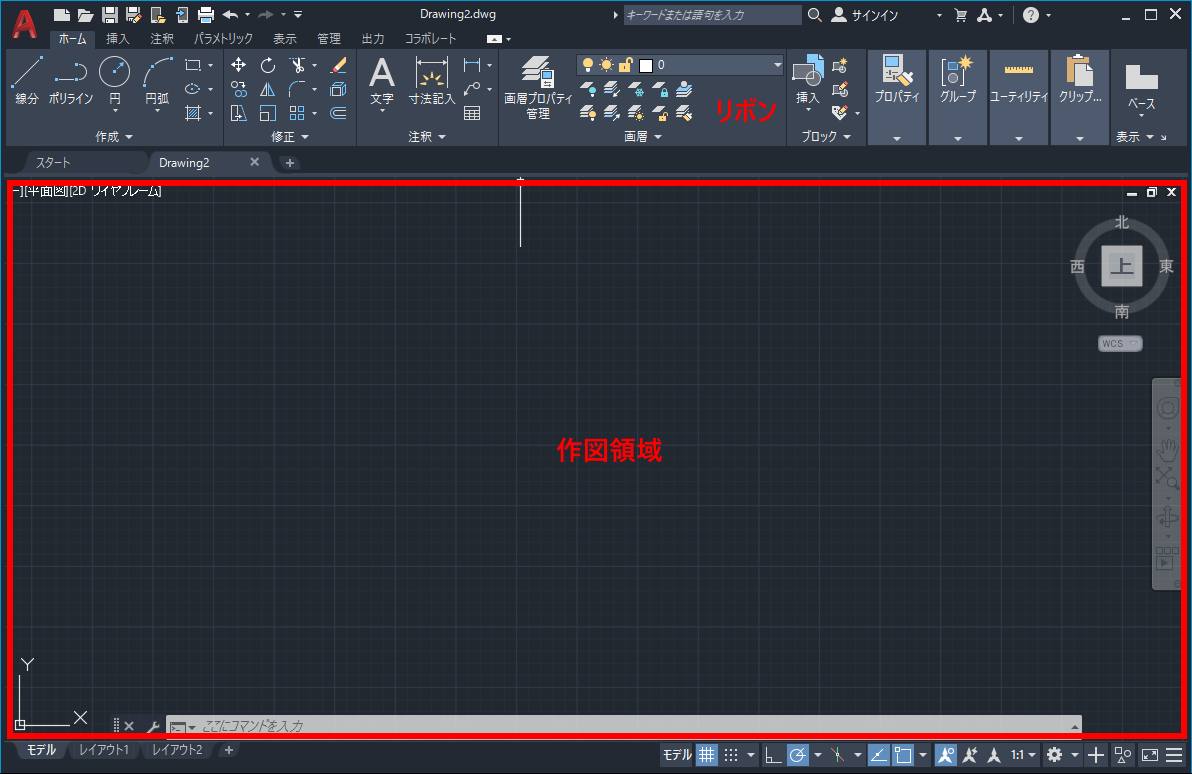Toggle ortho mode in status bar
This screenshot has width=1192, height=774.
pos(773,755)
